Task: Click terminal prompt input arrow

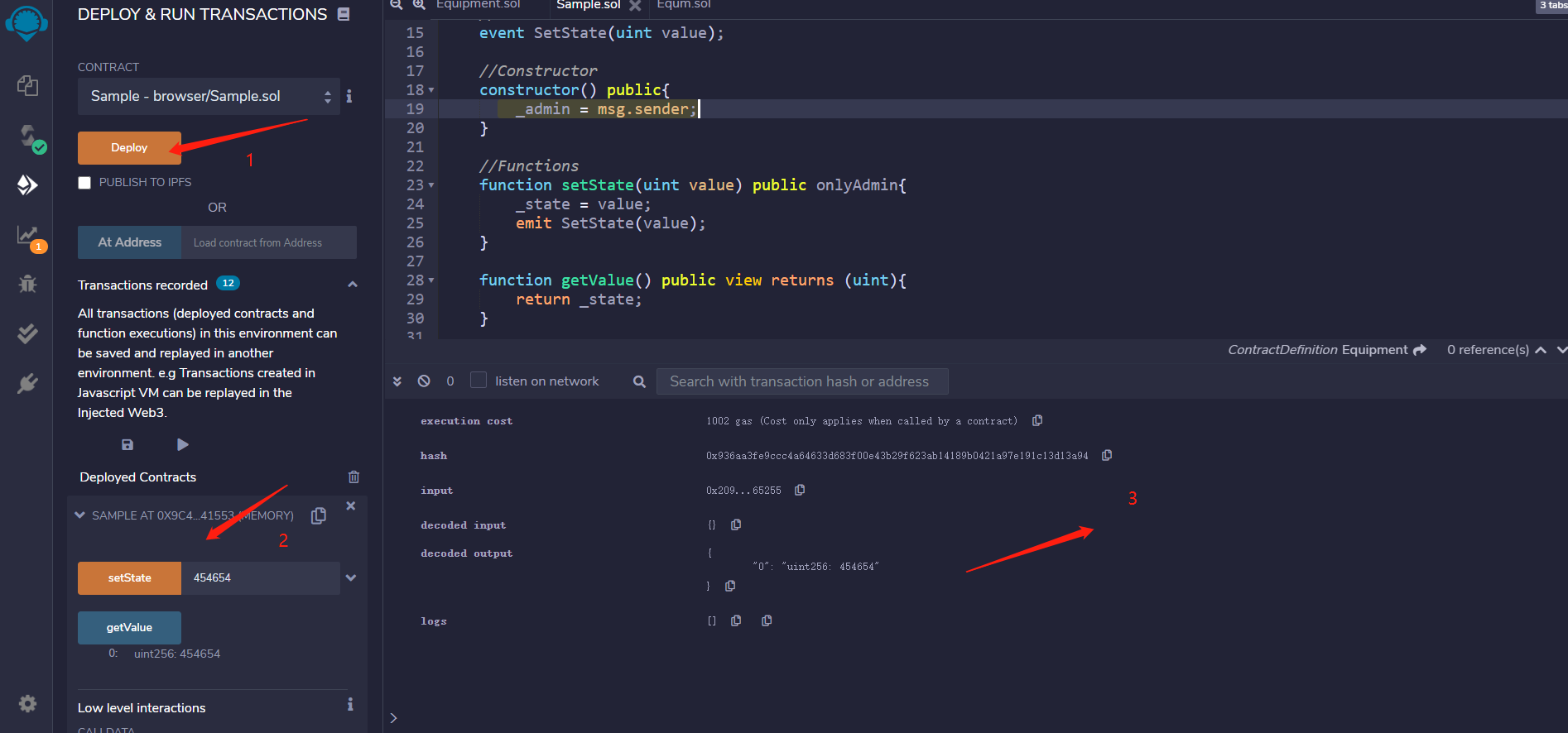Action: tap(394, 718)
